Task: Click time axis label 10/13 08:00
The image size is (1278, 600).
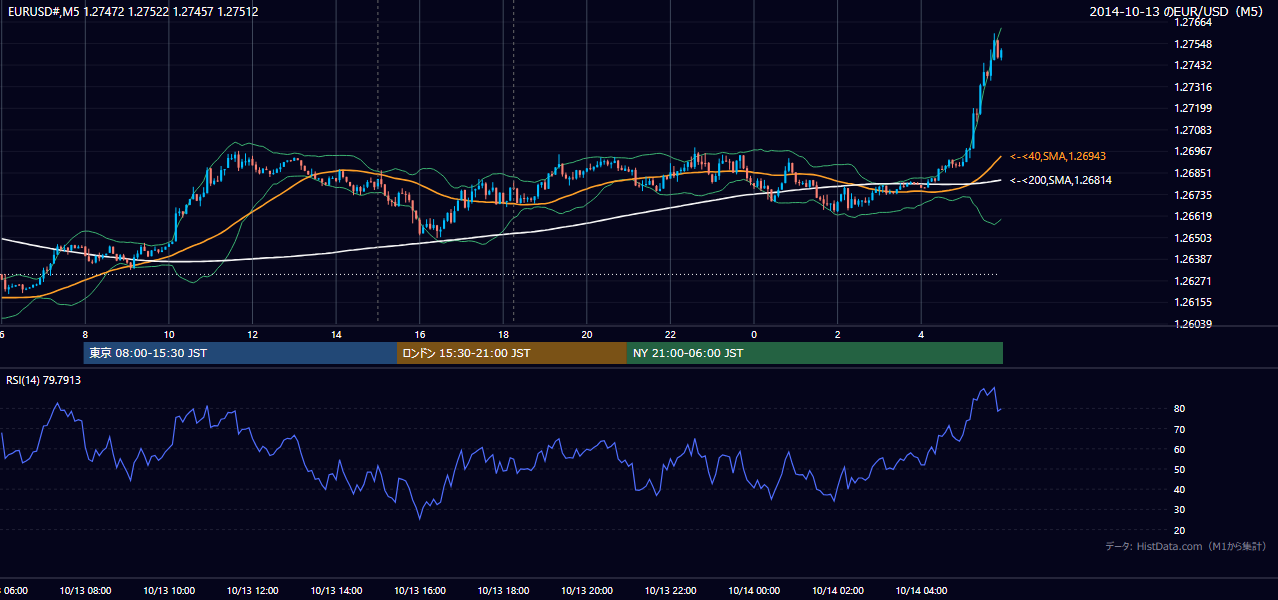Action: coord(85,591)
